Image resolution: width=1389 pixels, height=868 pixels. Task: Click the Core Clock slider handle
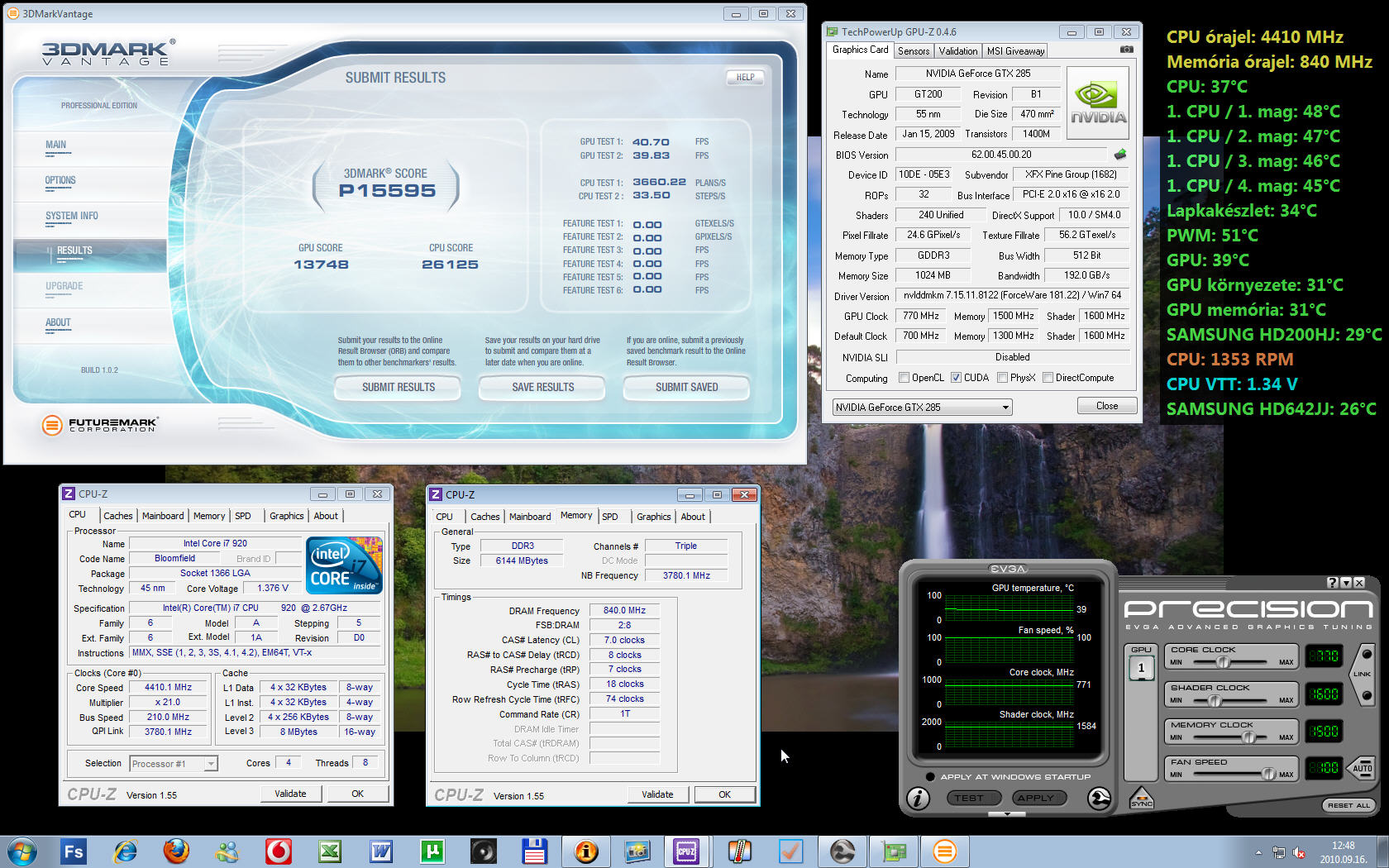(1224, 662)
